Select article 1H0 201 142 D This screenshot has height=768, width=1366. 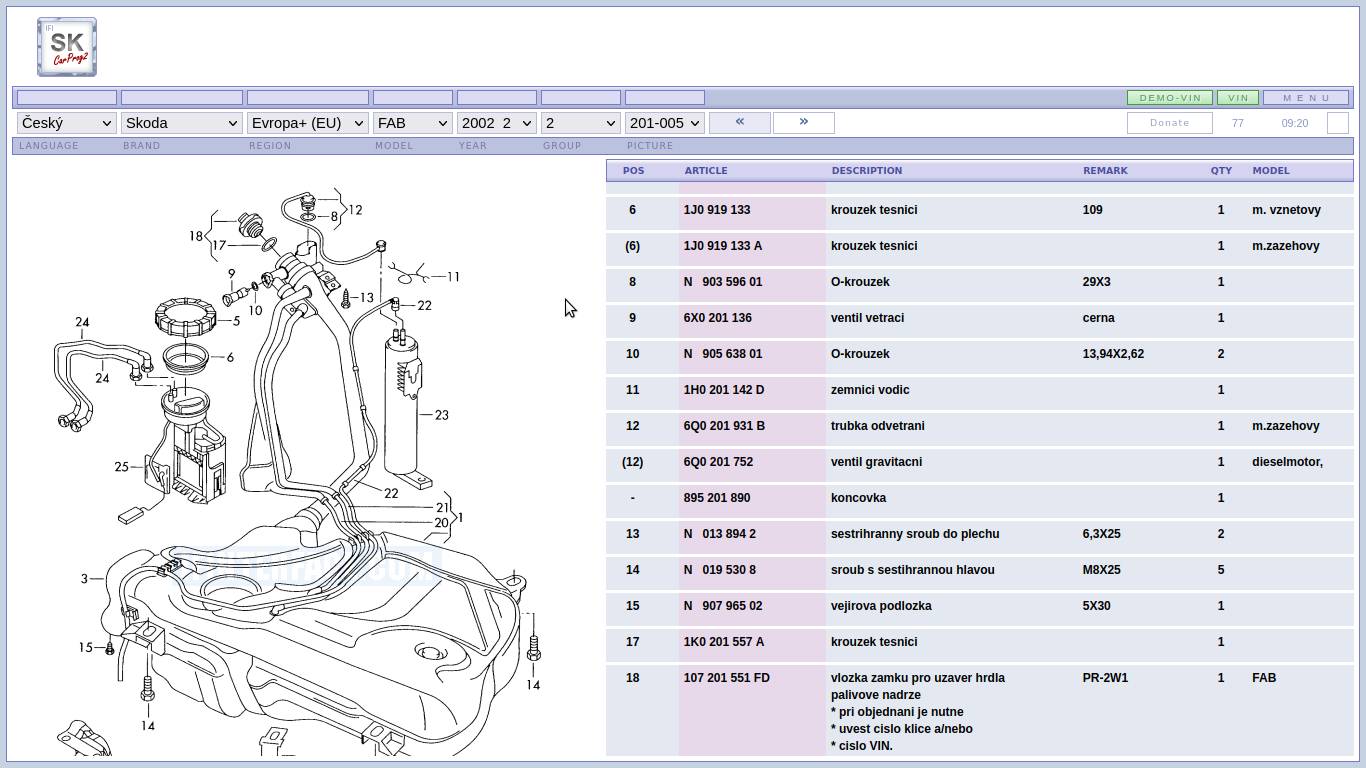click(724, 390)
